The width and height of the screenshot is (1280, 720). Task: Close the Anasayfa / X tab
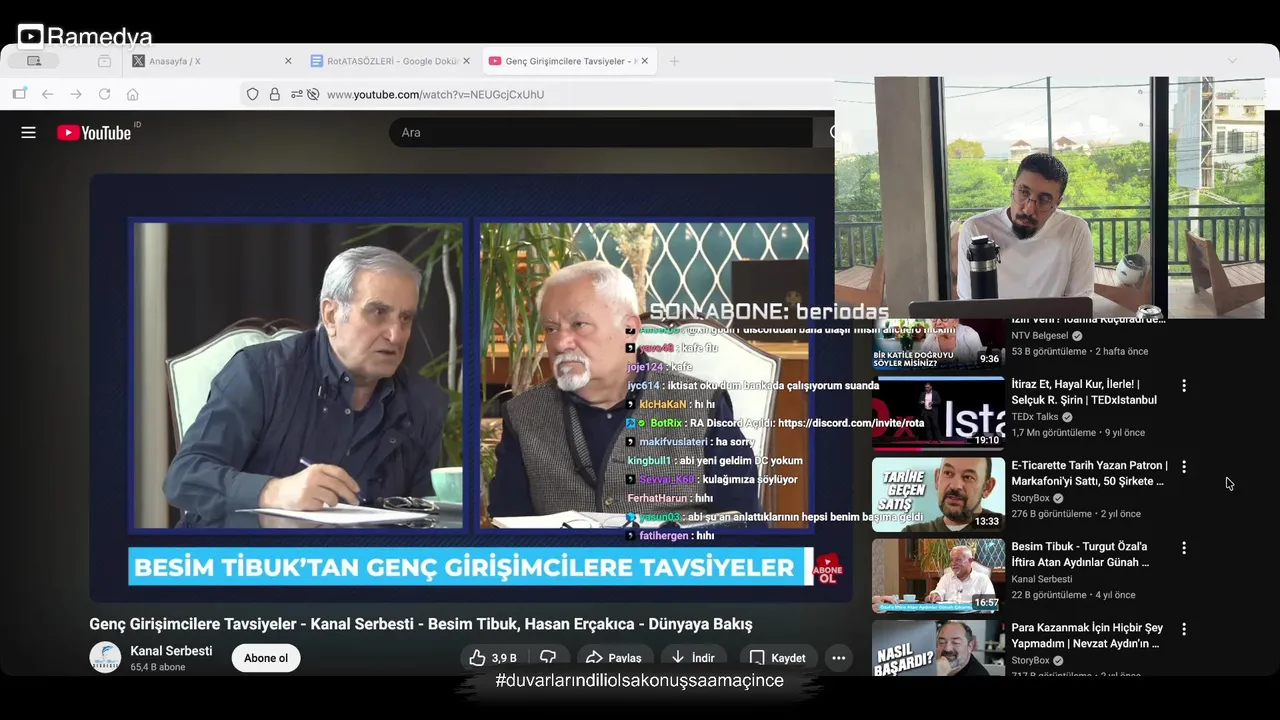[x=288, y=61]
